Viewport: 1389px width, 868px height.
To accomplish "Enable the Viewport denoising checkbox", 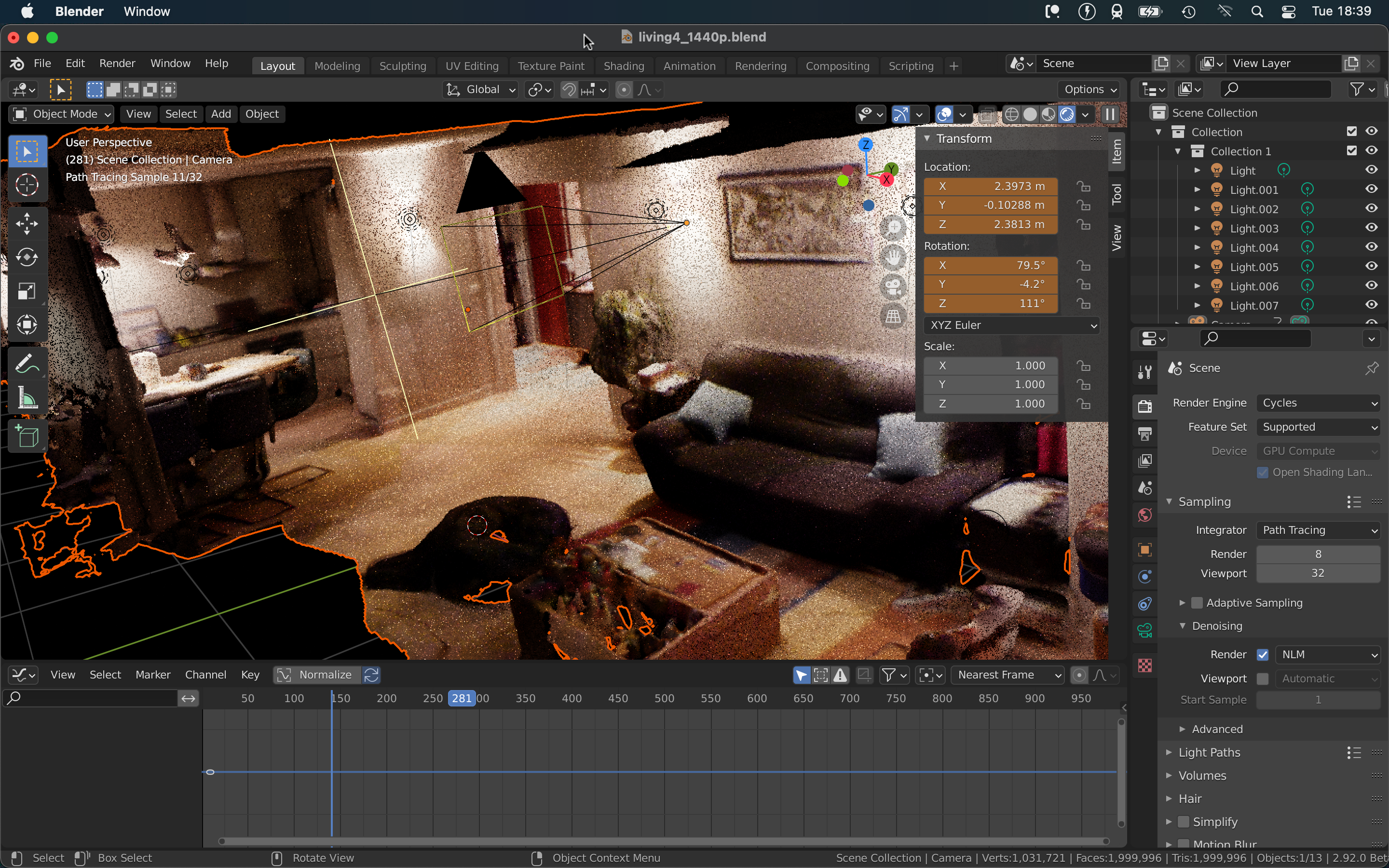I will coord(1262,678).
